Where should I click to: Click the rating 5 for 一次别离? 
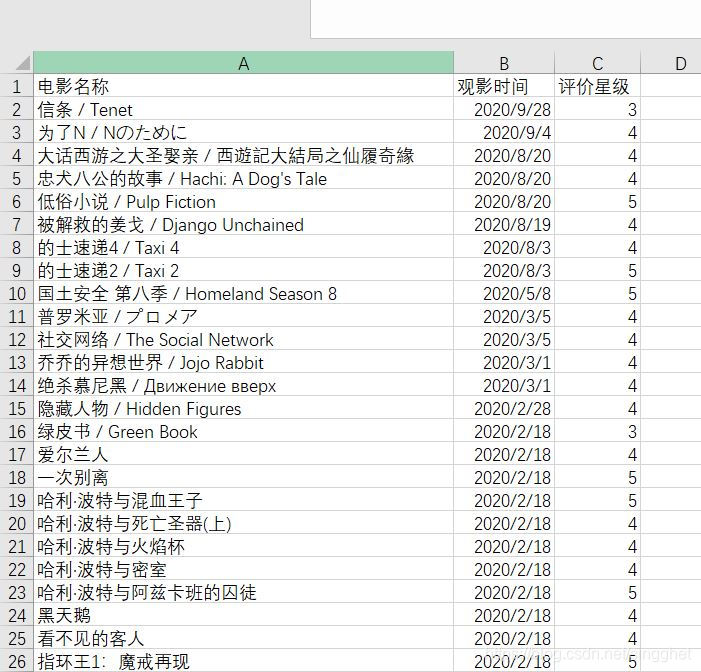(x=597, y=478)
